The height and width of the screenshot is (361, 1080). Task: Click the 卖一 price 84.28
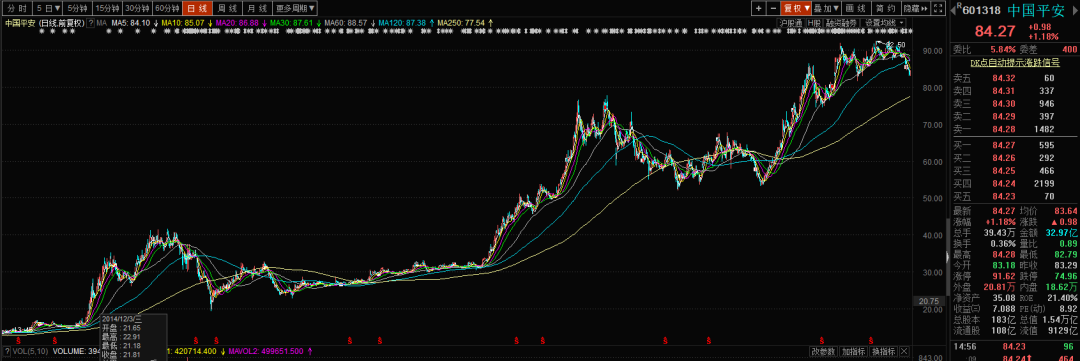(x=1003, y=130)
